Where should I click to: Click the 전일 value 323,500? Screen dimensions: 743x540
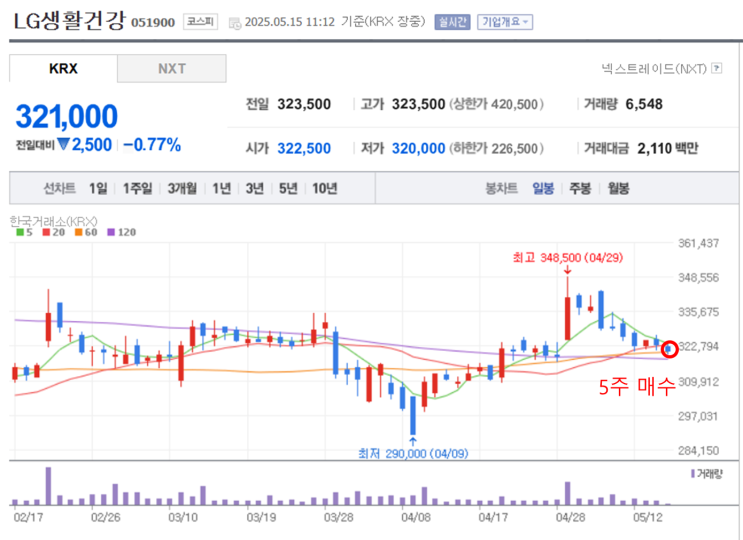coord(304,104)
